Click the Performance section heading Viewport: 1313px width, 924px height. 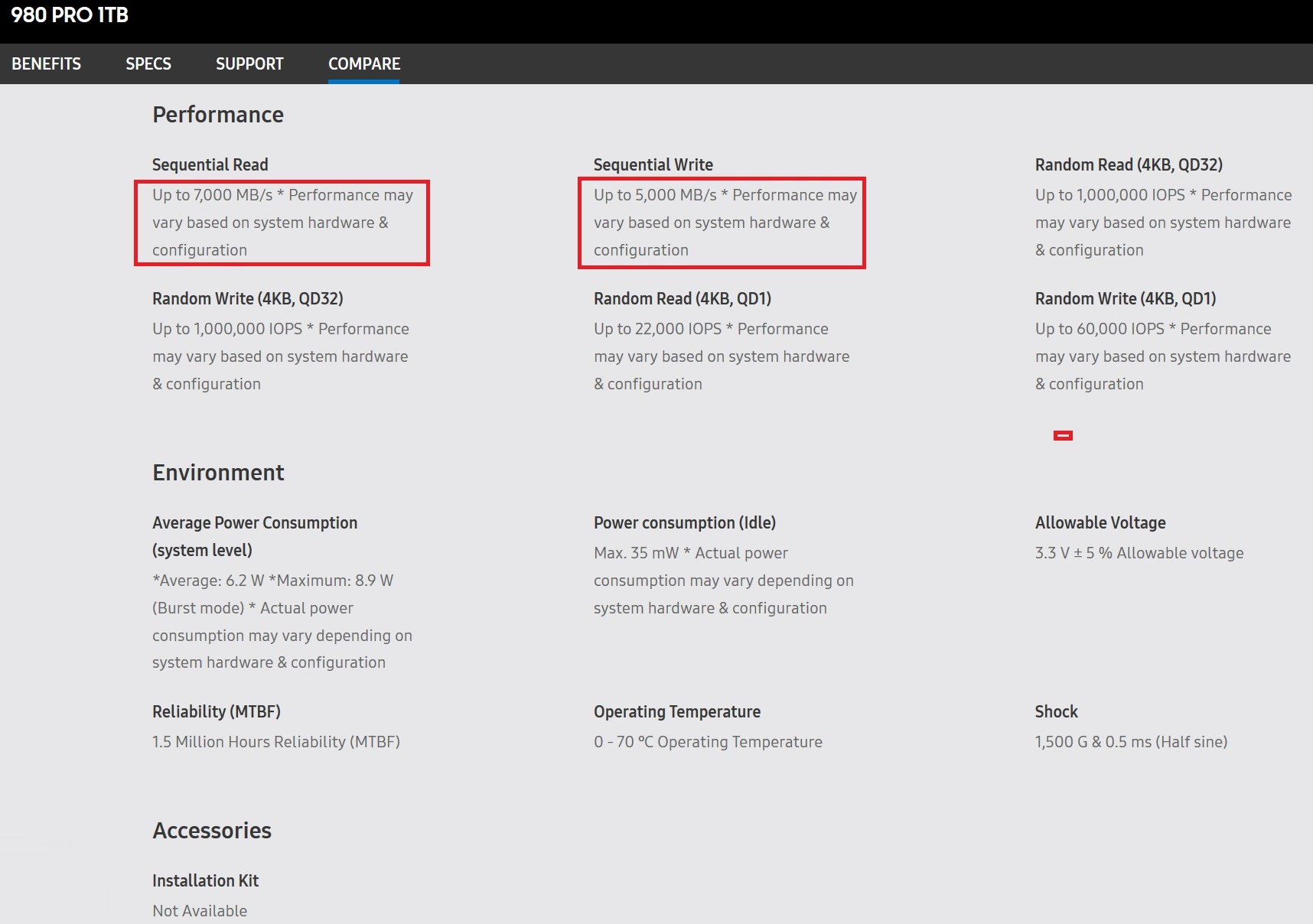(218, 115)
